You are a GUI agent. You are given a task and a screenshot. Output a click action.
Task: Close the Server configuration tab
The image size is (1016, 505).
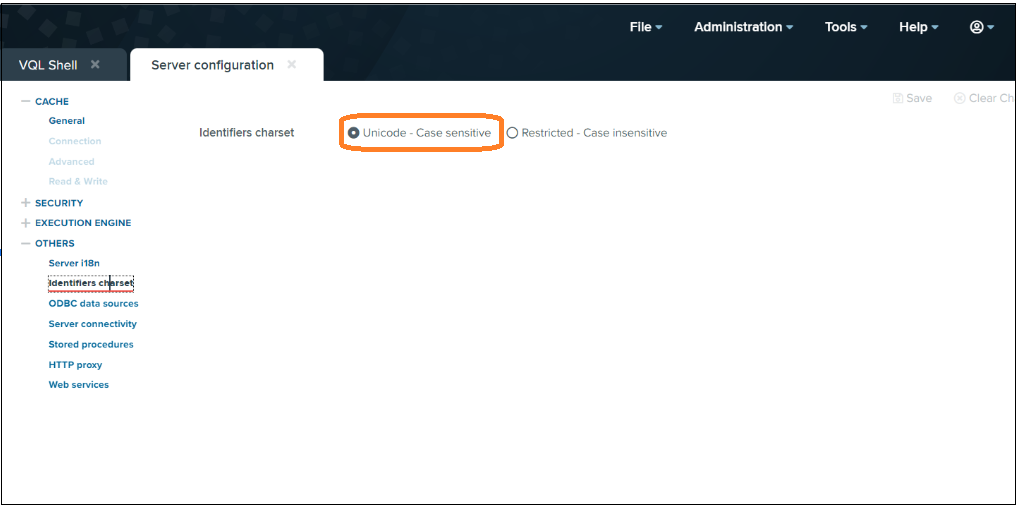click(292, 65)
